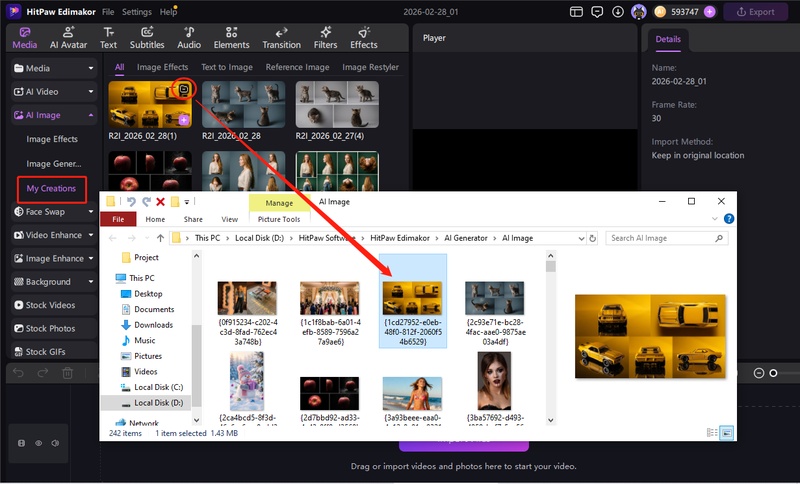Expand the Explorer address history dropdown
Viewport: 800px width, 484px height.
581,238
